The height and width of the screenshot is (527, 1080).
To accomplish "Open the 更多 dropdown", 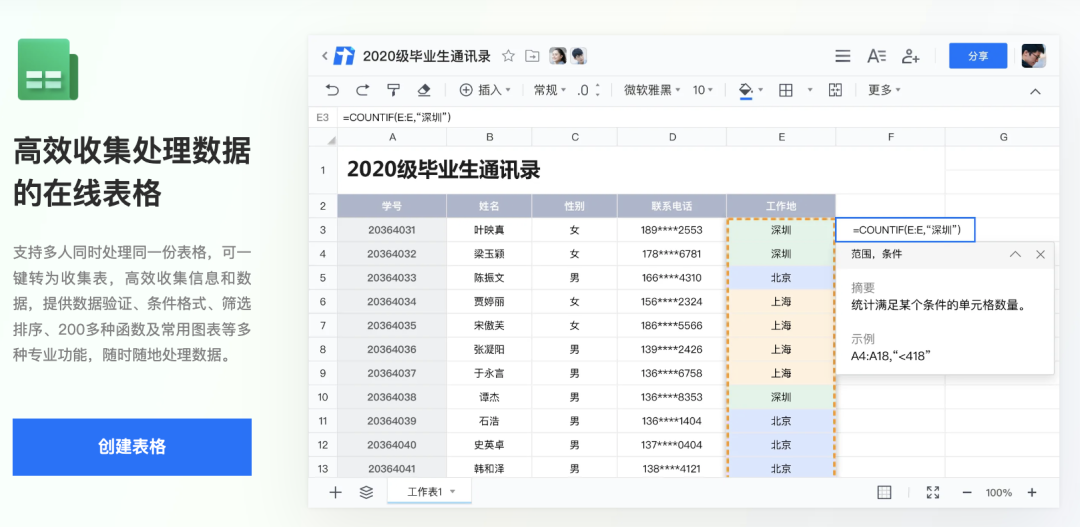I will tap(884, 90).
